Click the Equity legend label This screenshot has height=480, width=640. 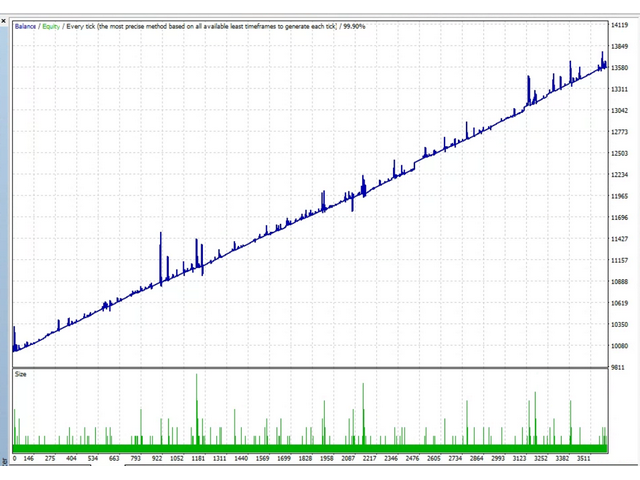(x=52, y=25)
